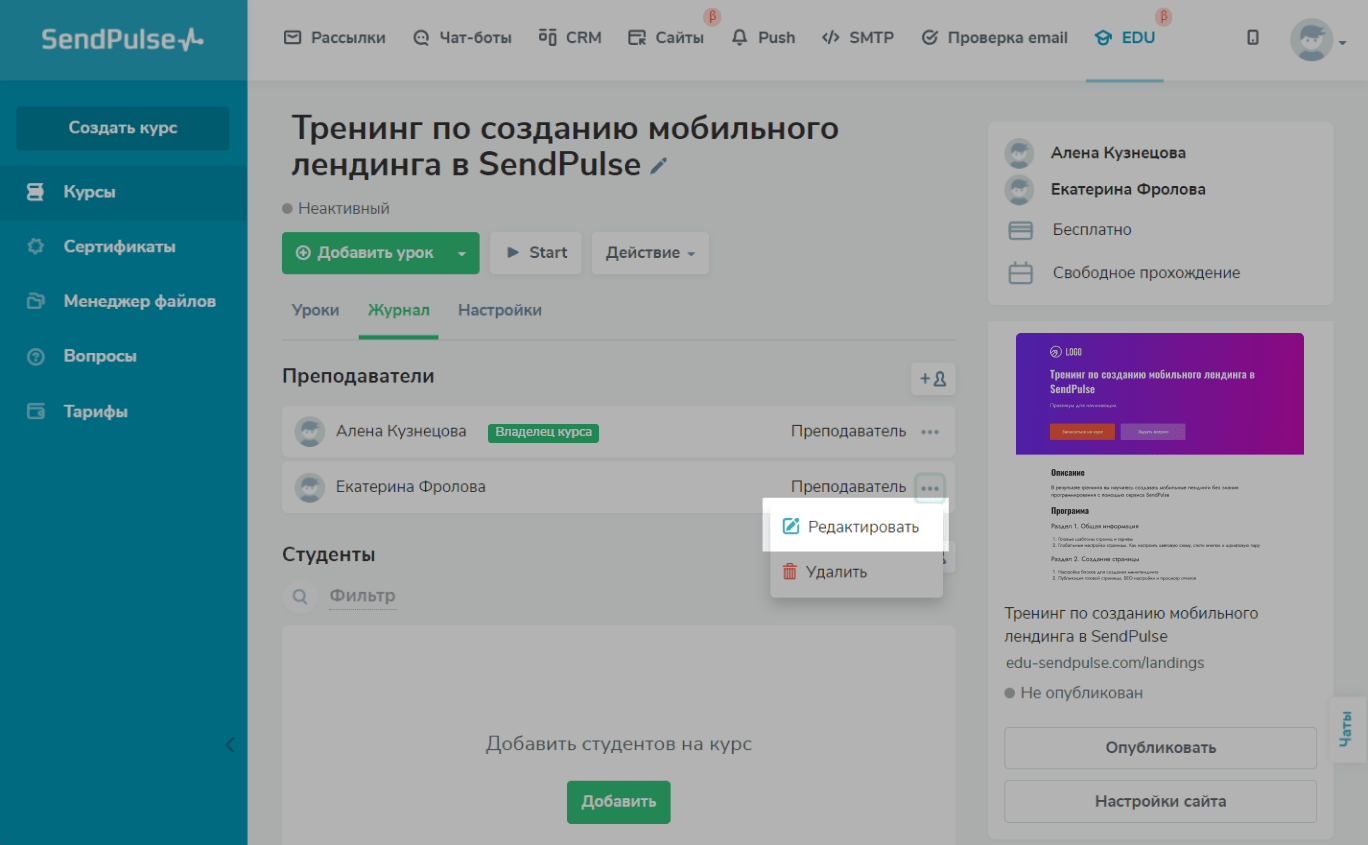Click the Неактивный status label
The image size is (1368, 845).
coord(336,209)
